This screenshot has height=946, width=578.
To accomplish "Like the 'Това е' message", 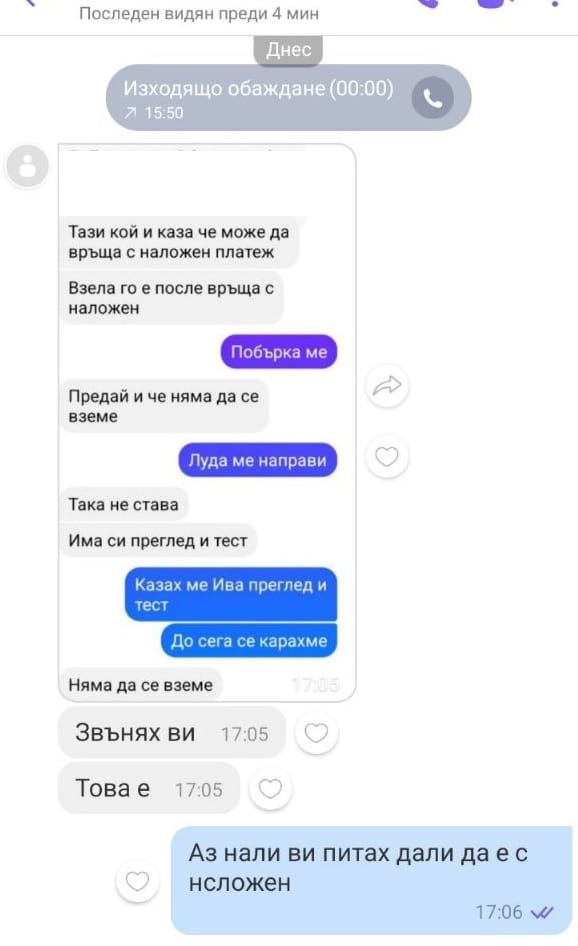I will point(270,789).
